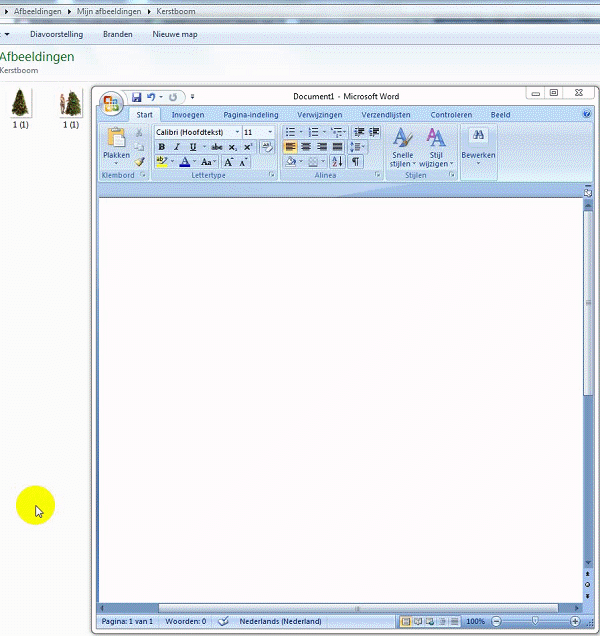Switch to Print Layout view in status bar
The image size is (600, 636).
click(x=405, y=621)
